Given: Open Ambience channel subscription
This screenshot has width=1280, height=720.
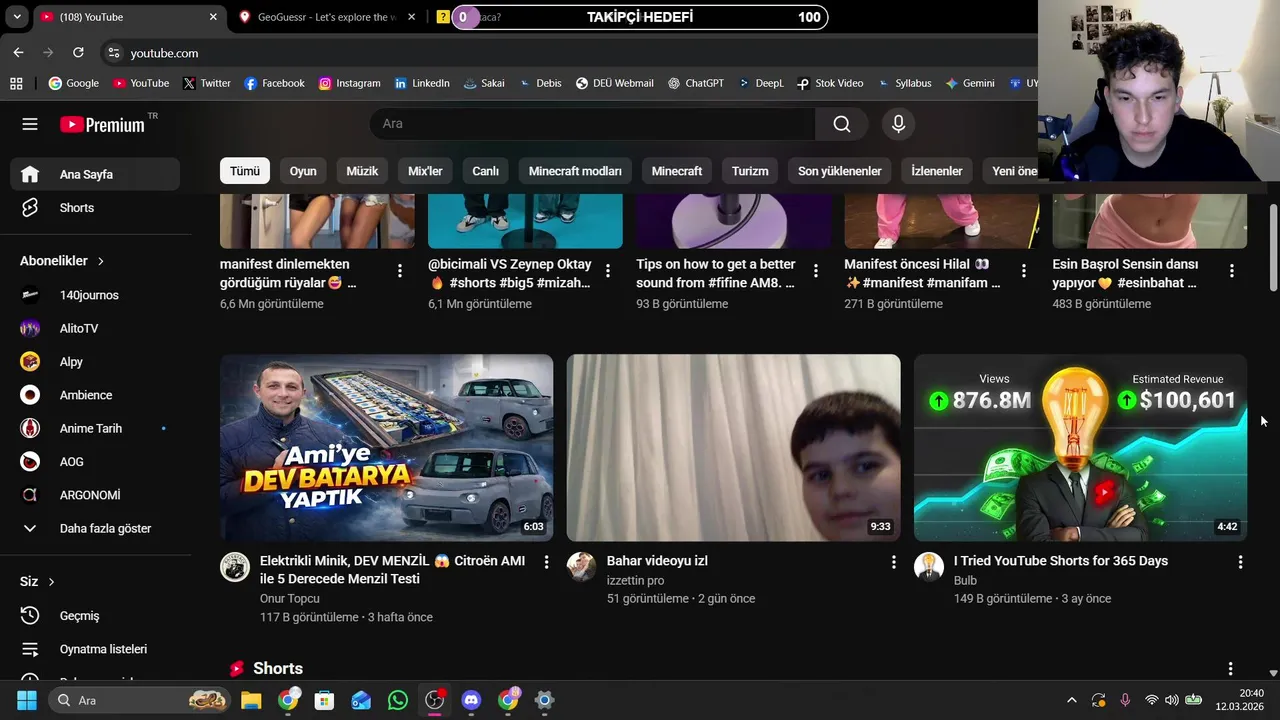Looking at the screenshot, I should (x=96, y=395).
